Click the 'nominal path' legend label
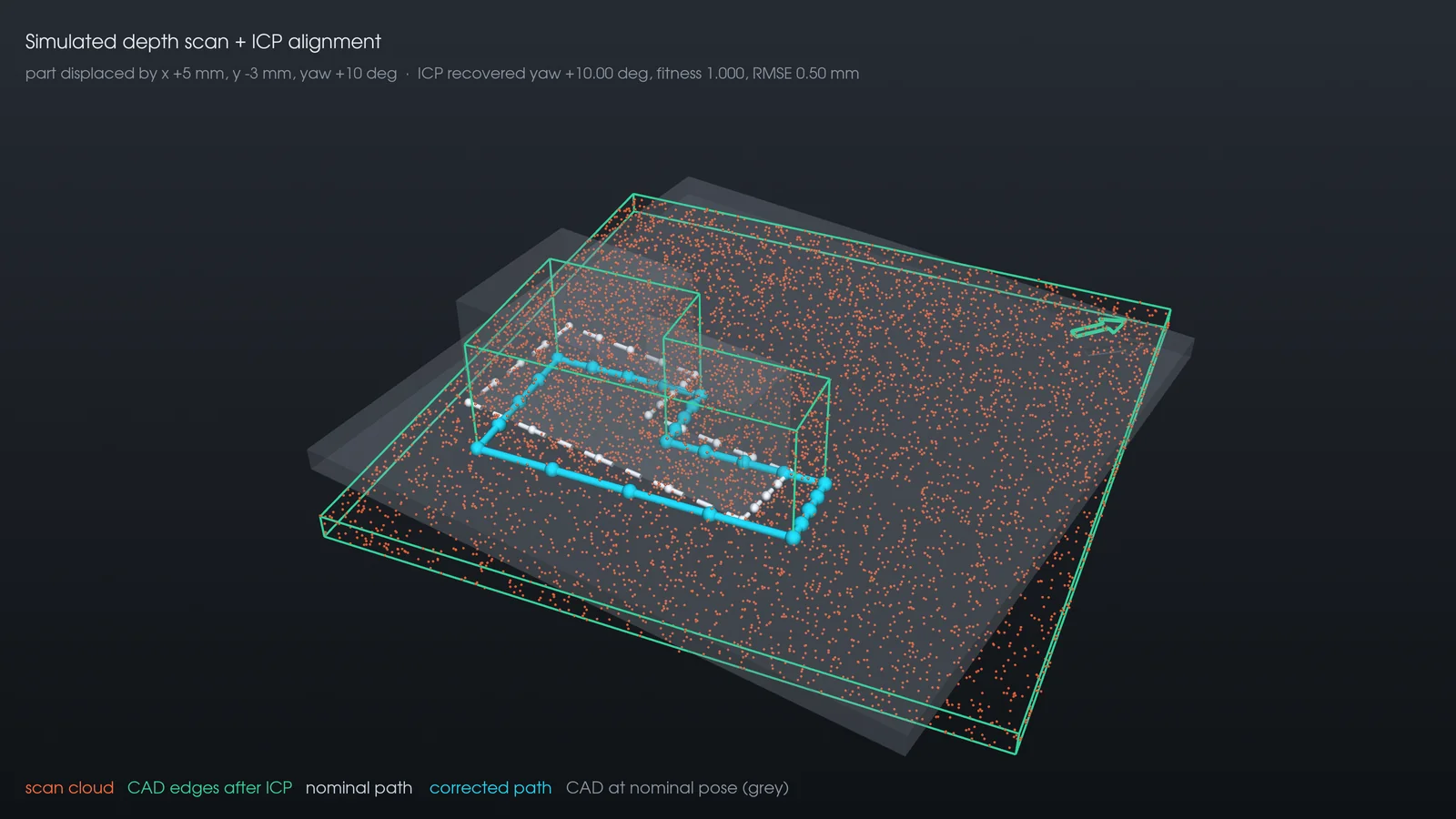 click(359, 788)
